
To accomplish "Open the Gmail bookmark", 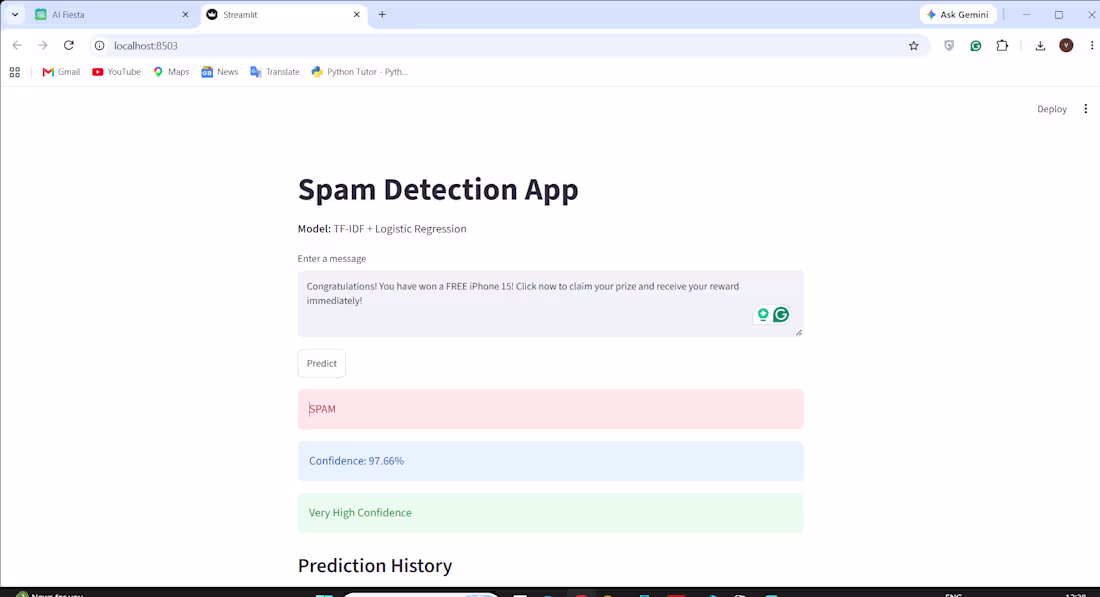I will coord(61,72).
